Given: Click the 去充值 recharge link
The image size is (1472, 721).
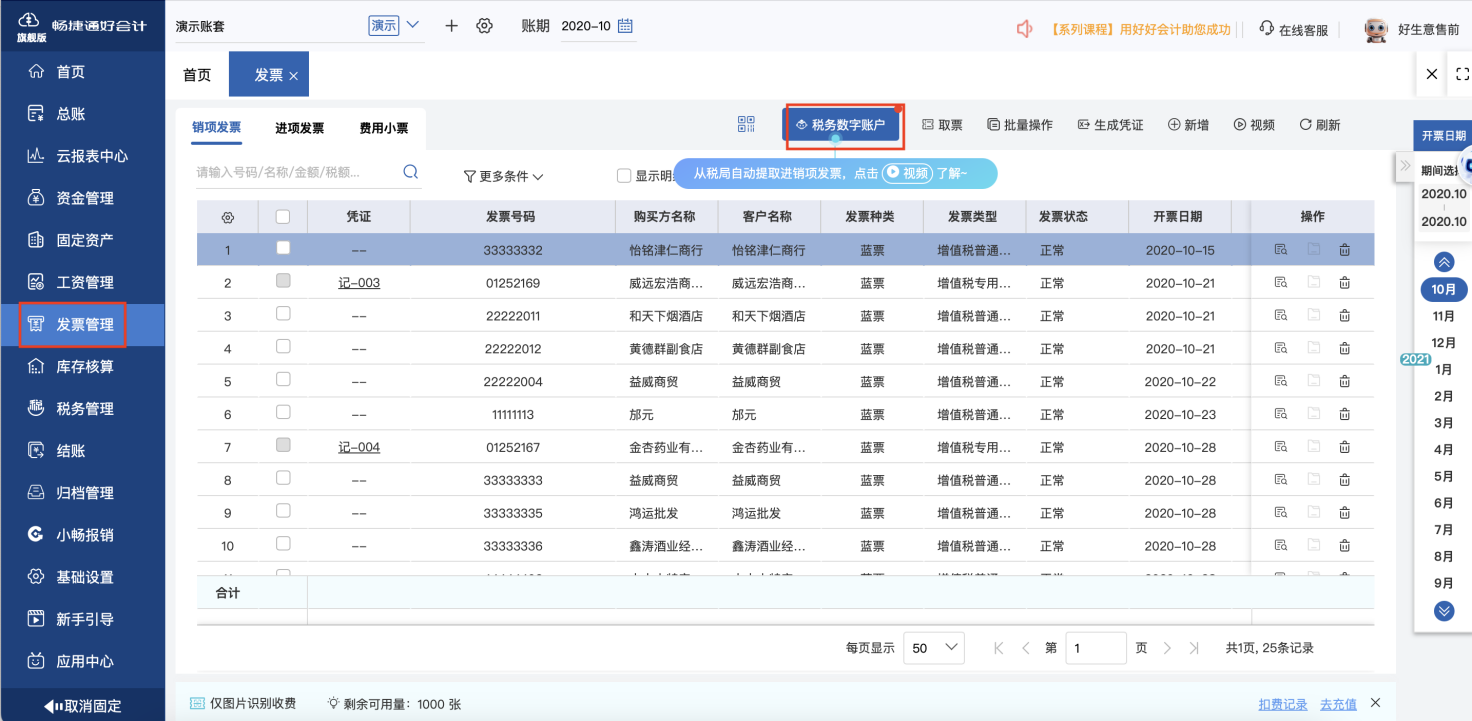Looking at the screenshot, I should 1337,703.
